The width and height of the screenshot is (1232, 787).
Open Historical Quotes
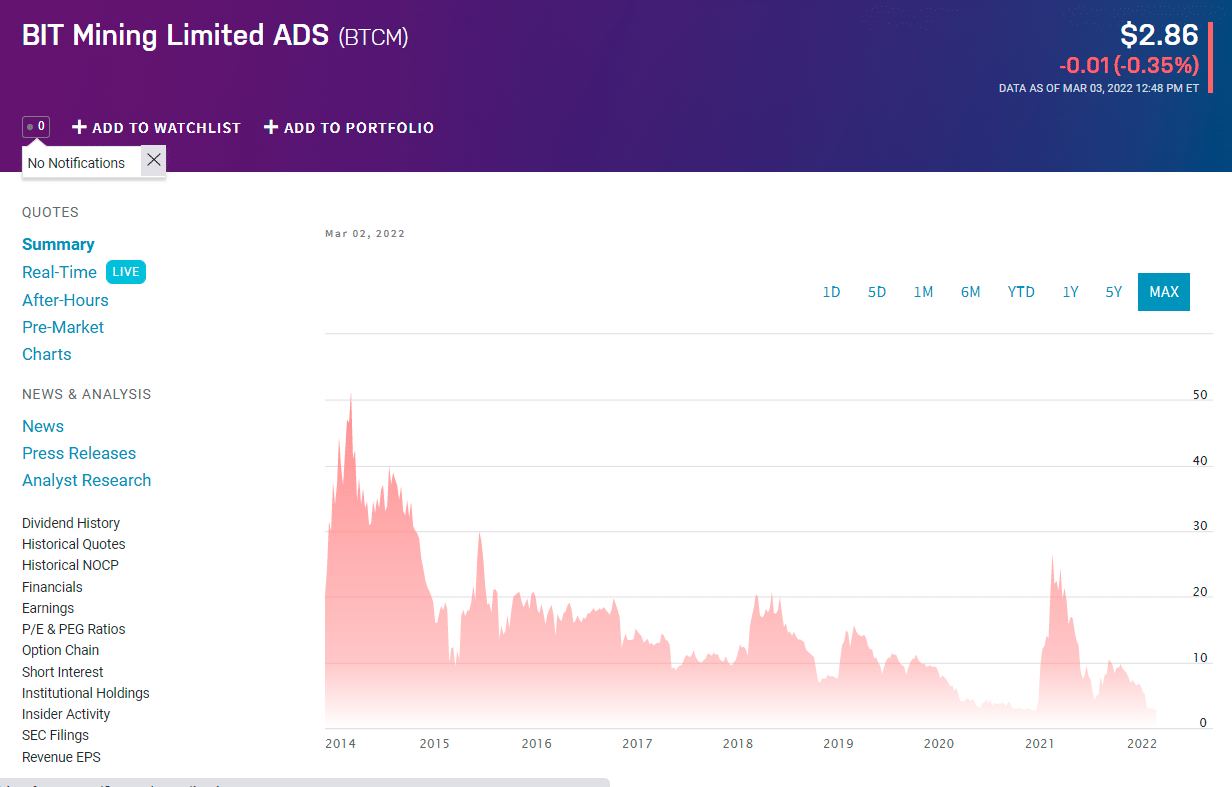(74, 544)
